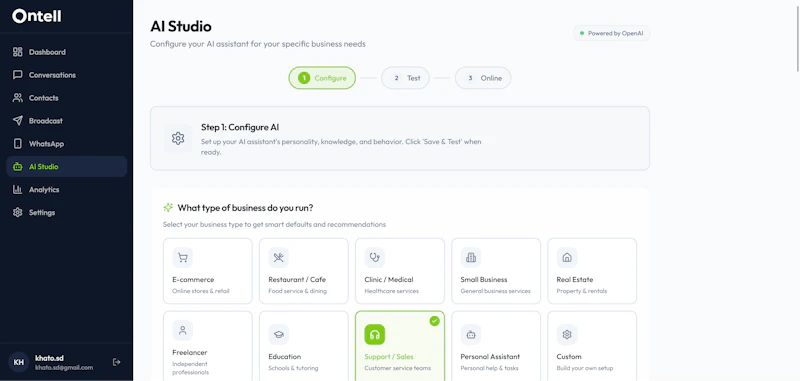800x381 pixels.
Task: Go to the Online step
Action: pyautogui.click(x=483, y=78)
